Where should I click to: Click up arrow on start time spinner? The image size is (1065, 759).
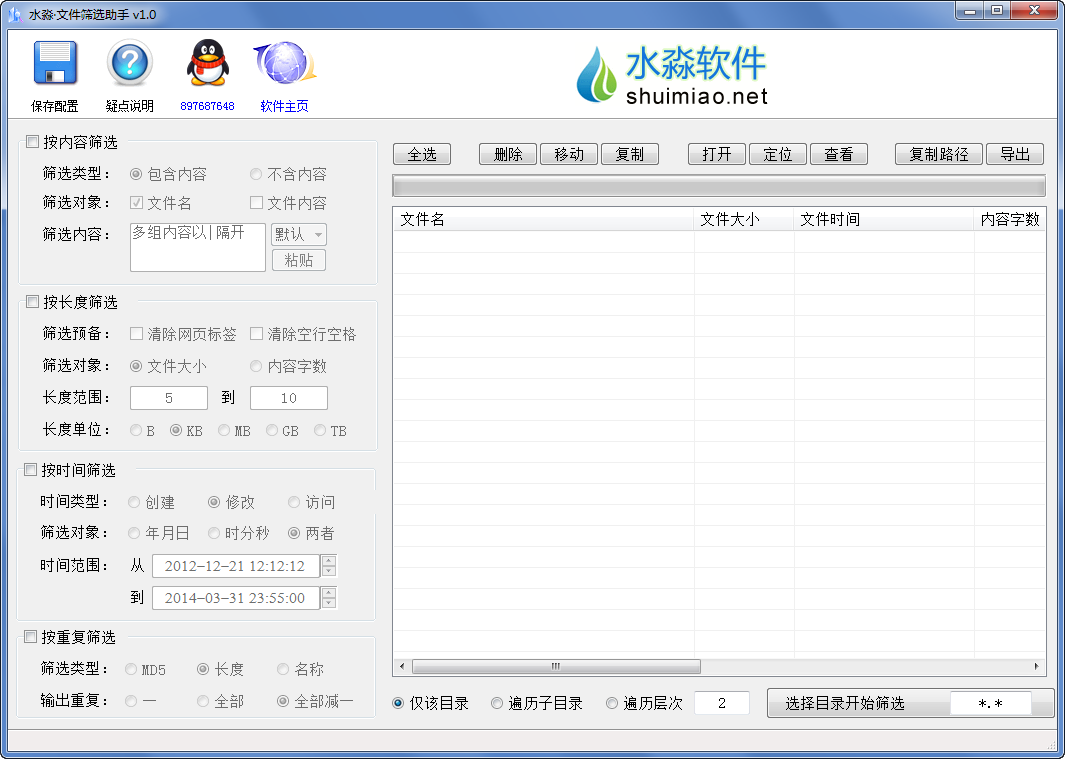(x=329, y=561)
